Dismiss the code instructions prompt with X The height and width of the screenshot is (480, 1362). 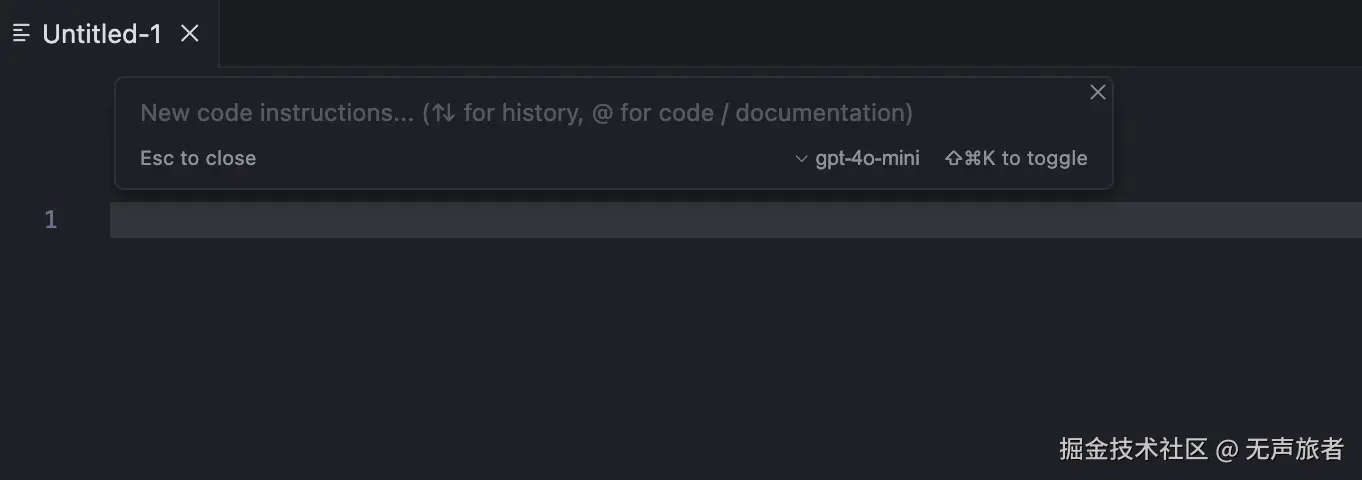[1097, 93]
